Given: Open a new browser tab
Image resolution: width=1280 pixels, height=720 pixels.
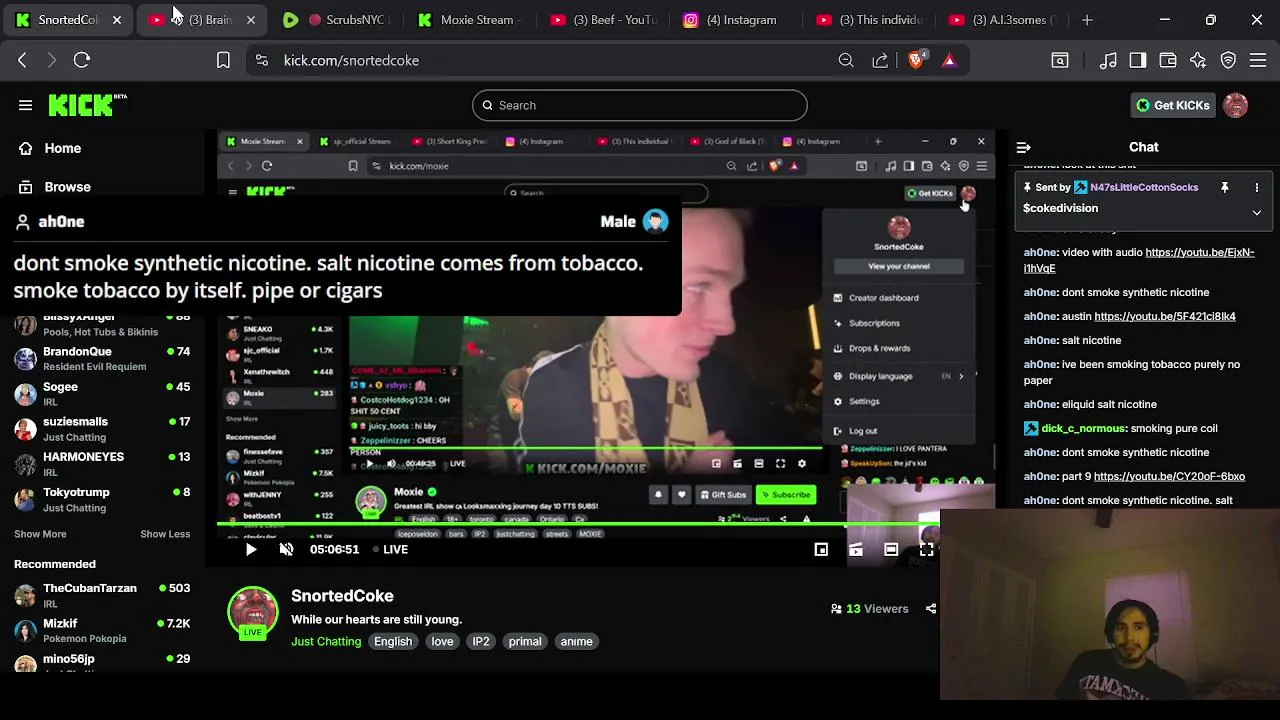Looking at the screenshot, I should 1087,20.
